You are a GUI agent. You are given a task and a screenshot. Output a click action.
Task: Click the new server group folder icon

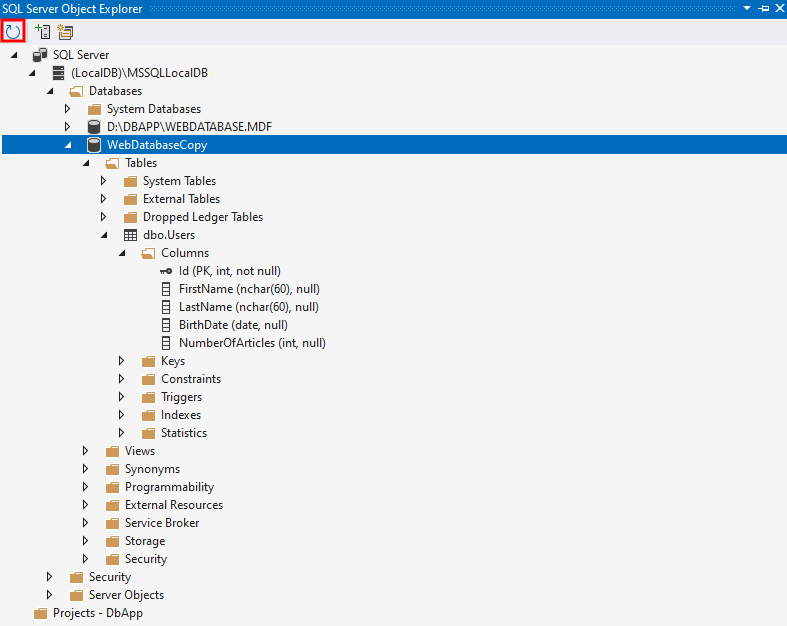65,32
